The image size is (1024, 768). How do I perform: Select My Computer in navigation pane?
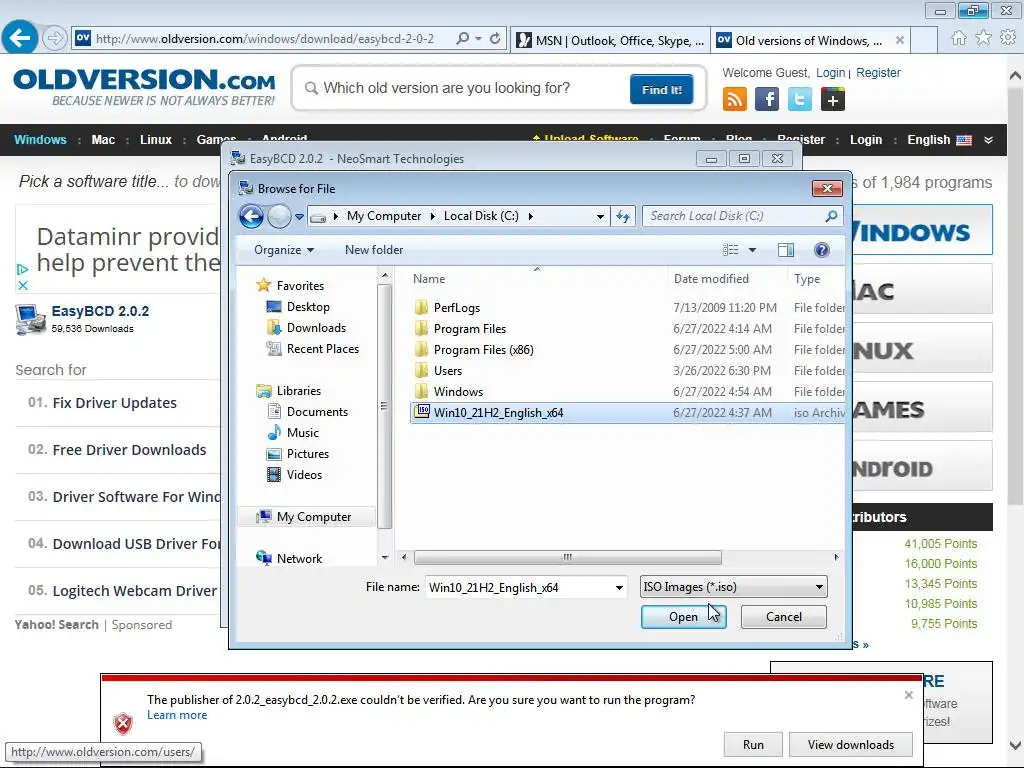(307, 517)
